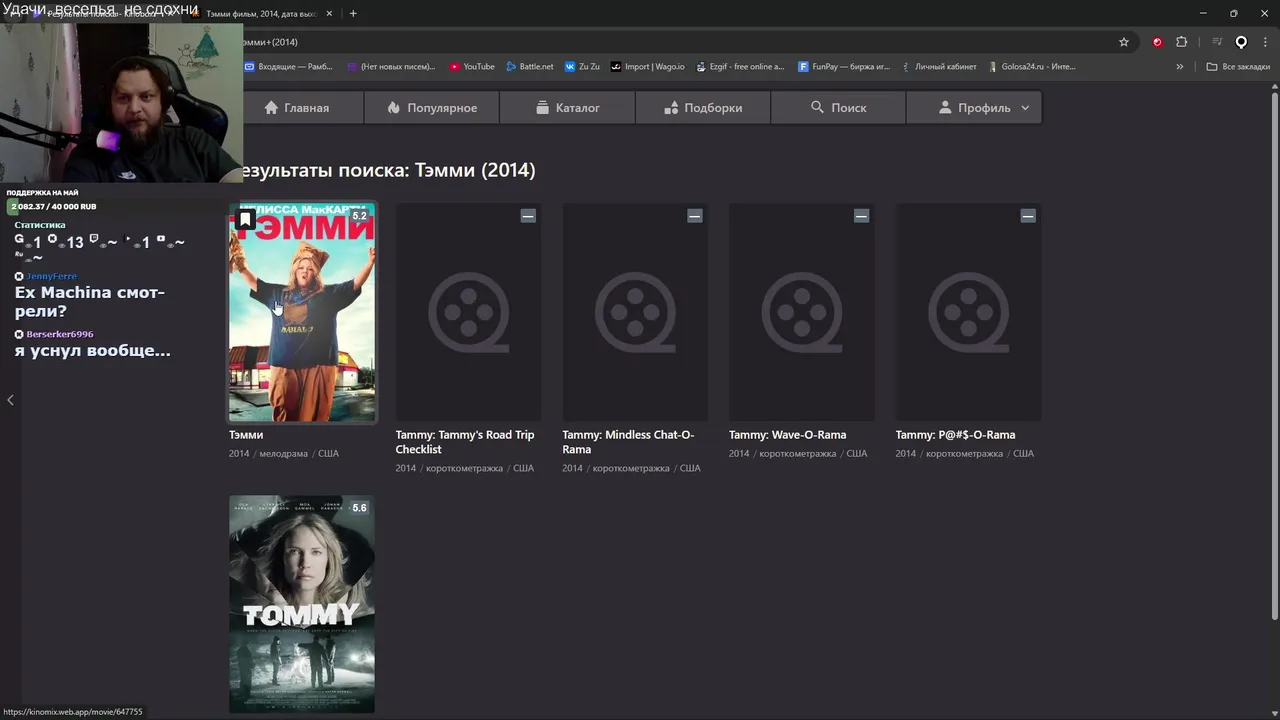The image size is (1280, 720).
Task: Click the minus badge on Wave-O-Rama
Action: click(861, 216)
